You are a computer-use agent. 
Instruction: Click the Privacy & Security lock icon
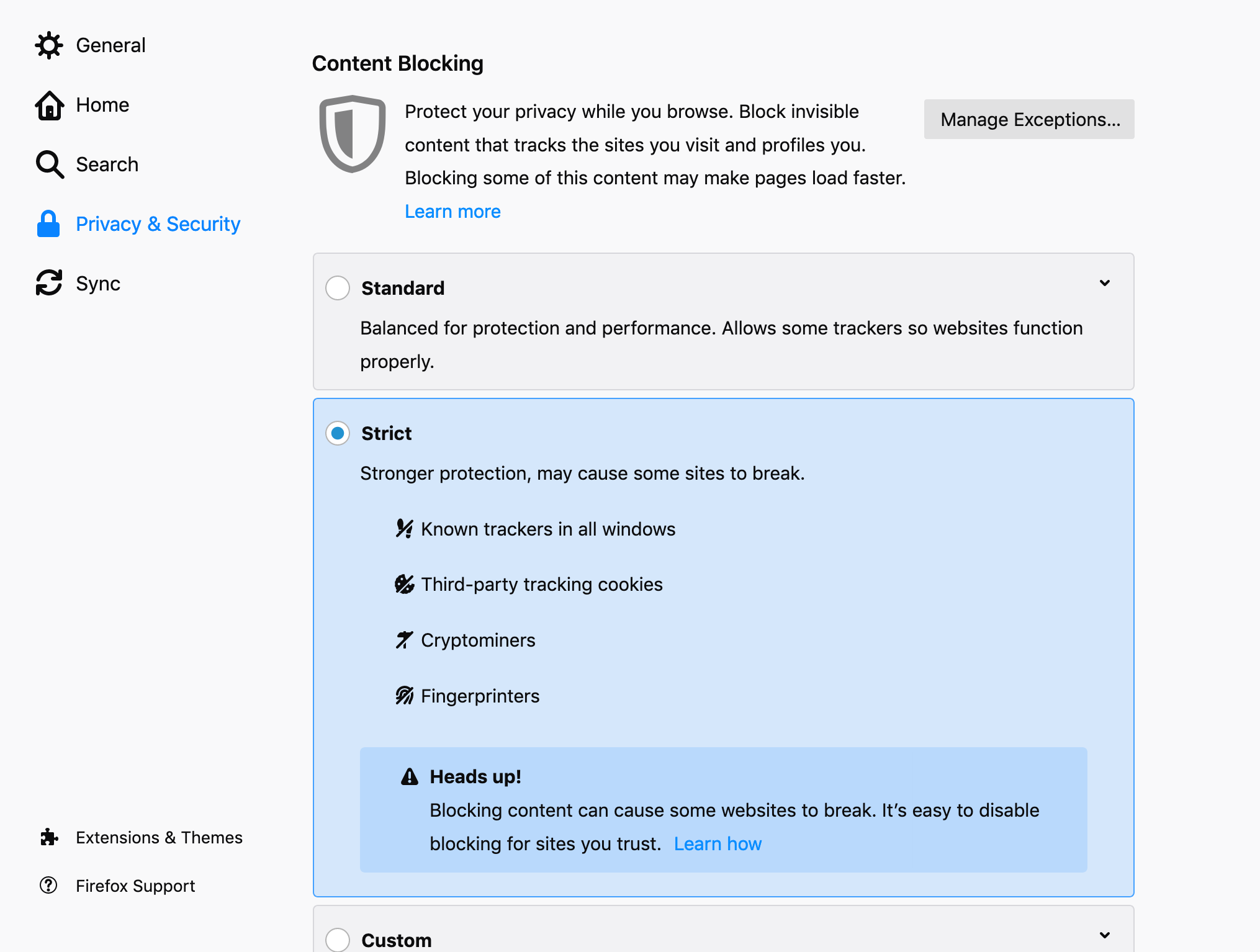pos(48,224)
